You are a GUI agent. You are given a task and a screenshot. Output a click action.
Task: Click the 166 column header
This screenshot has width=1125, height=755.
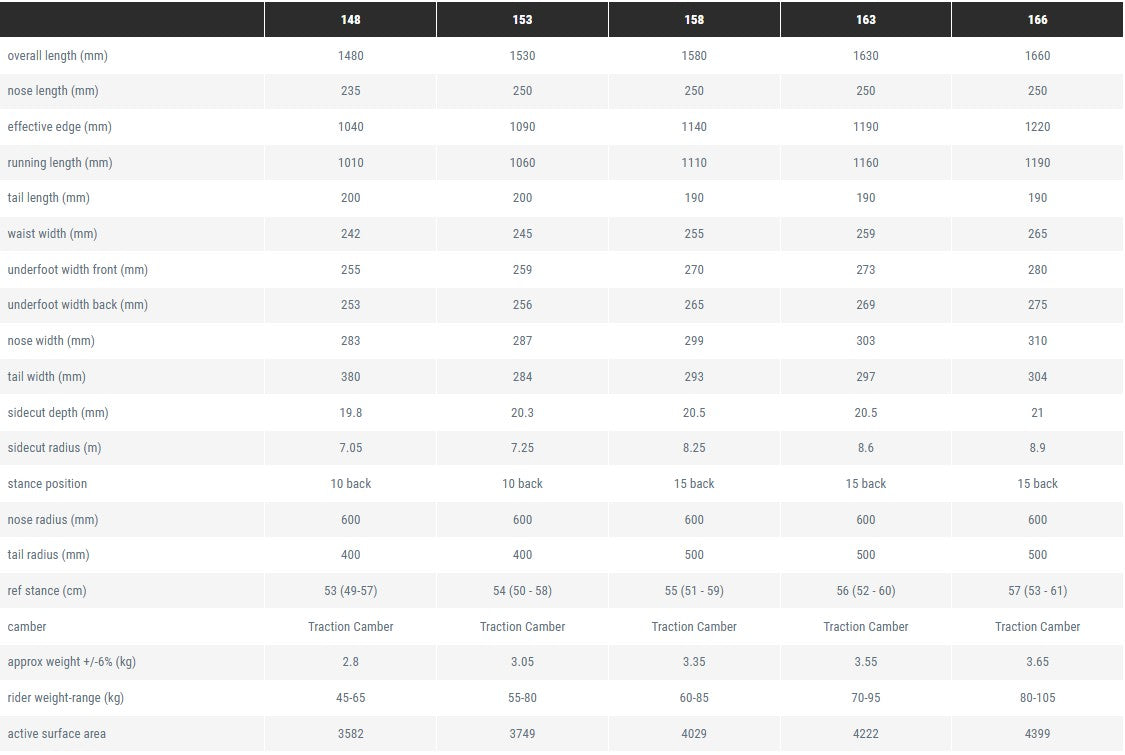(1037, 20)
